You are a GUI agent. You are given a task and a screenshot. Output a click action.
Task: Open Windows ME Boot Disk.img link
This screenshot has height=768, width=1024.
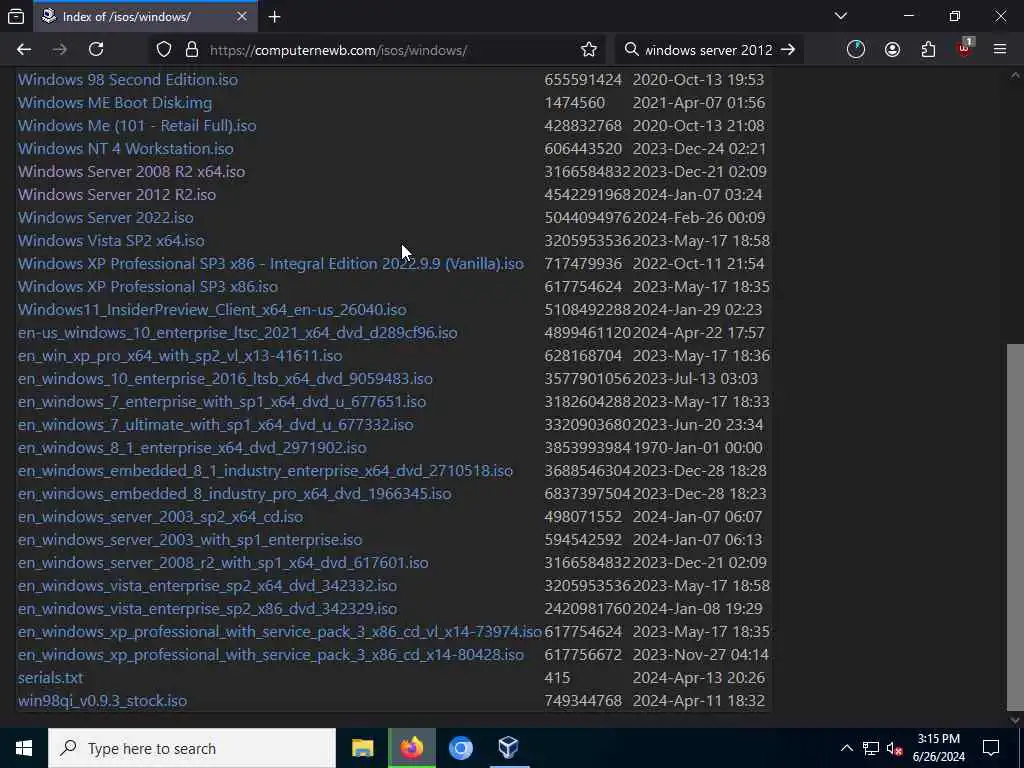114,103
